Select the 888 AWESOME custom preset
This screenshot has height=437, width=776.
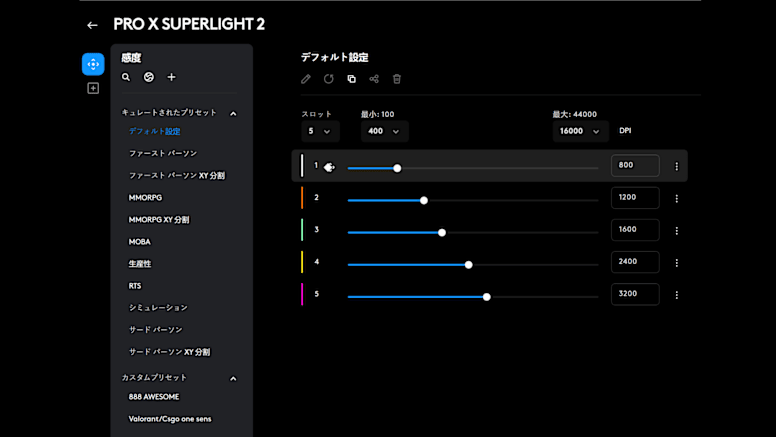[153, 397]
